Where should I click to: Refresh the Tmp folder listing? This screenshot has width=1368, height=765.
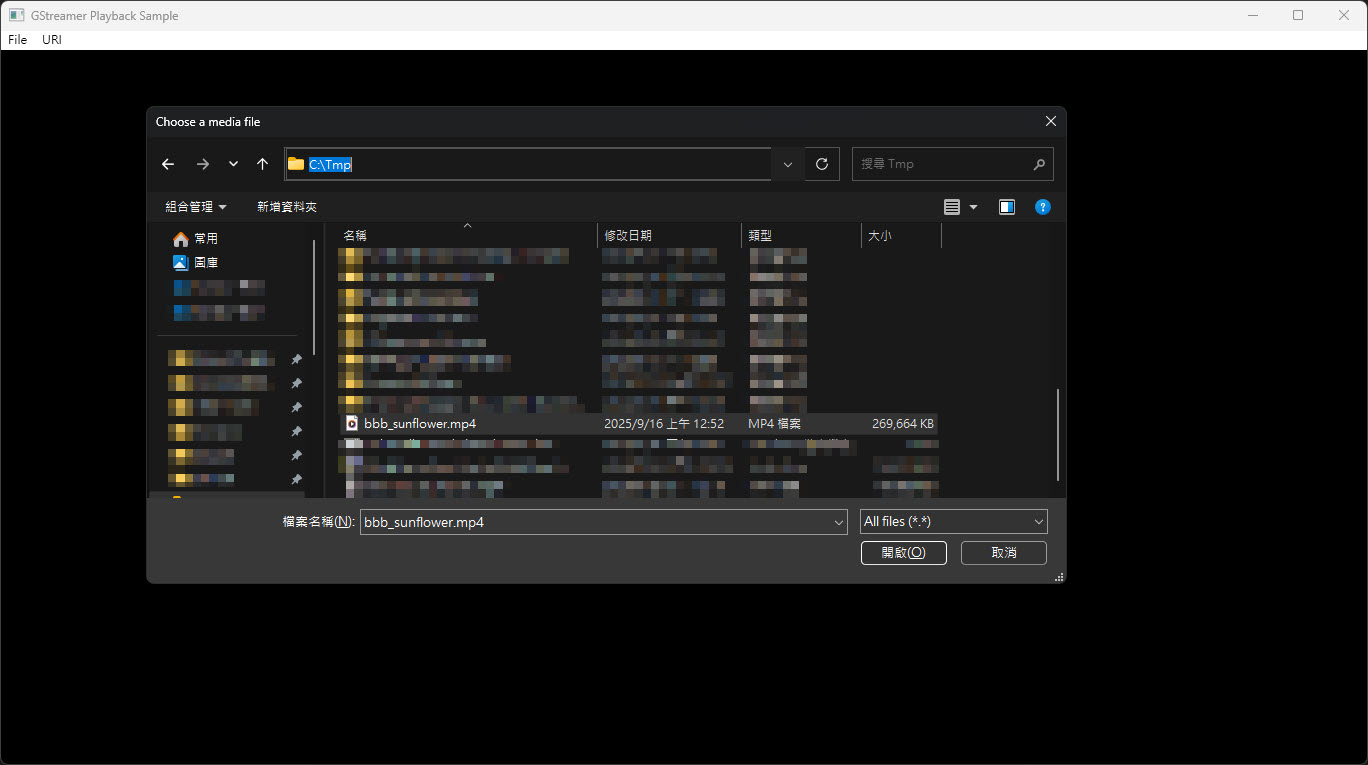coord(822,164)
